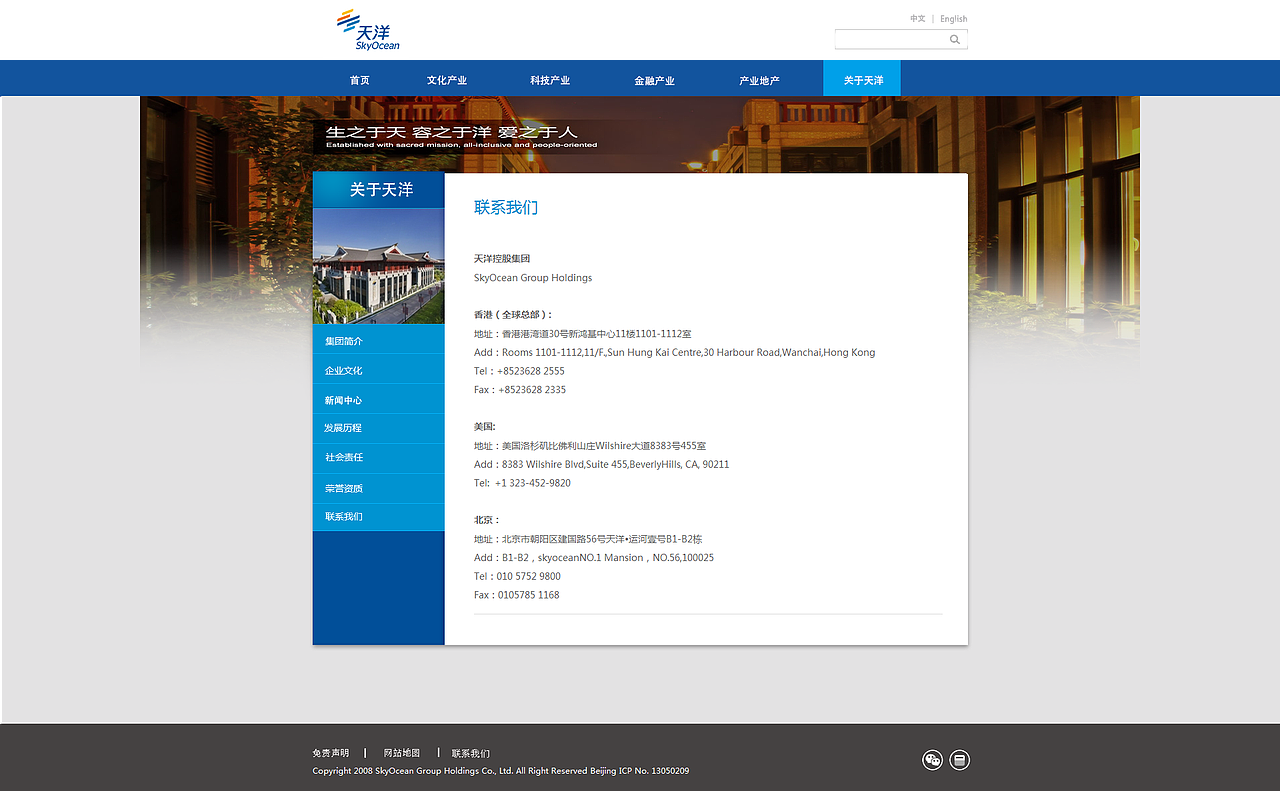Open 联系我们 in the sidebar
The image size is (1280, 791).
(x=378, y=517)
